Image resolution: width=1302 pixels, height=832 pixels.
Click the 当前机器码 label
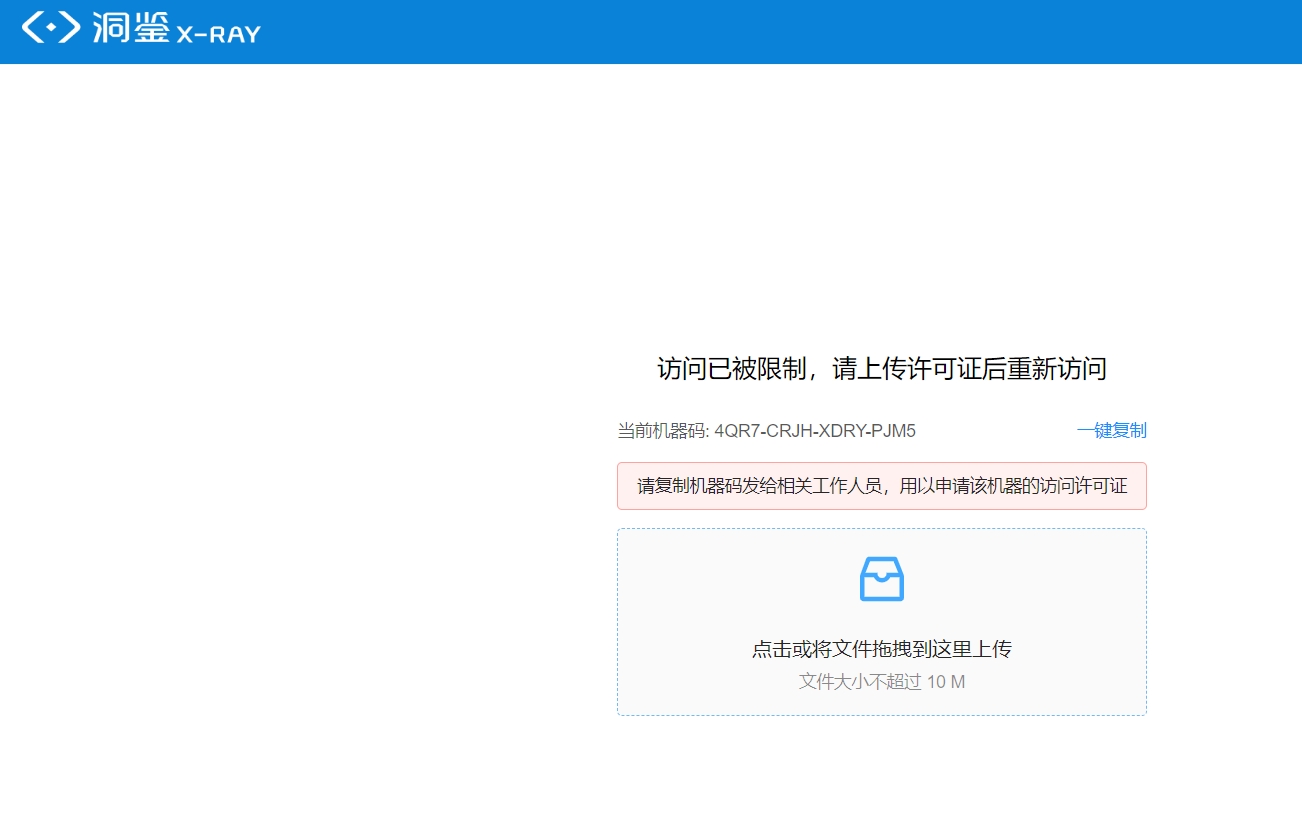pyautogui.click(x=661, y=431)
